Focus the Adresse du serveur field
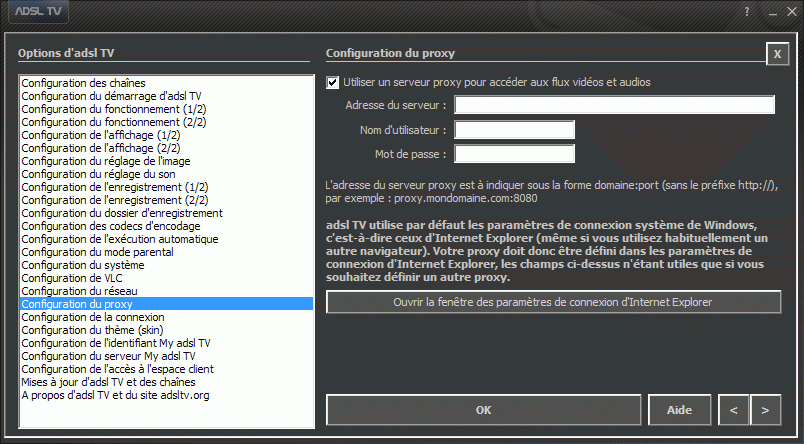 (x=614, y=105)
